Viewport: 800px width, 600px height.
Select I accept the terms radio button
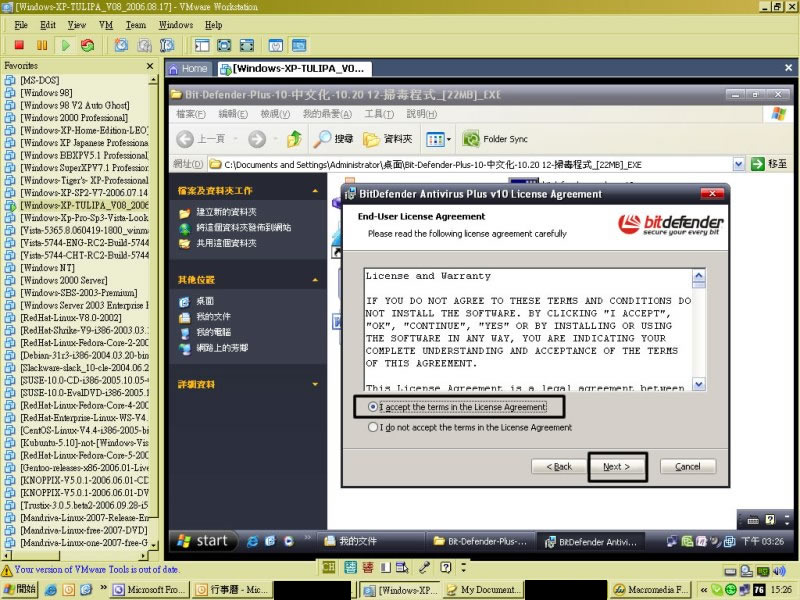(x=373, y=407)
